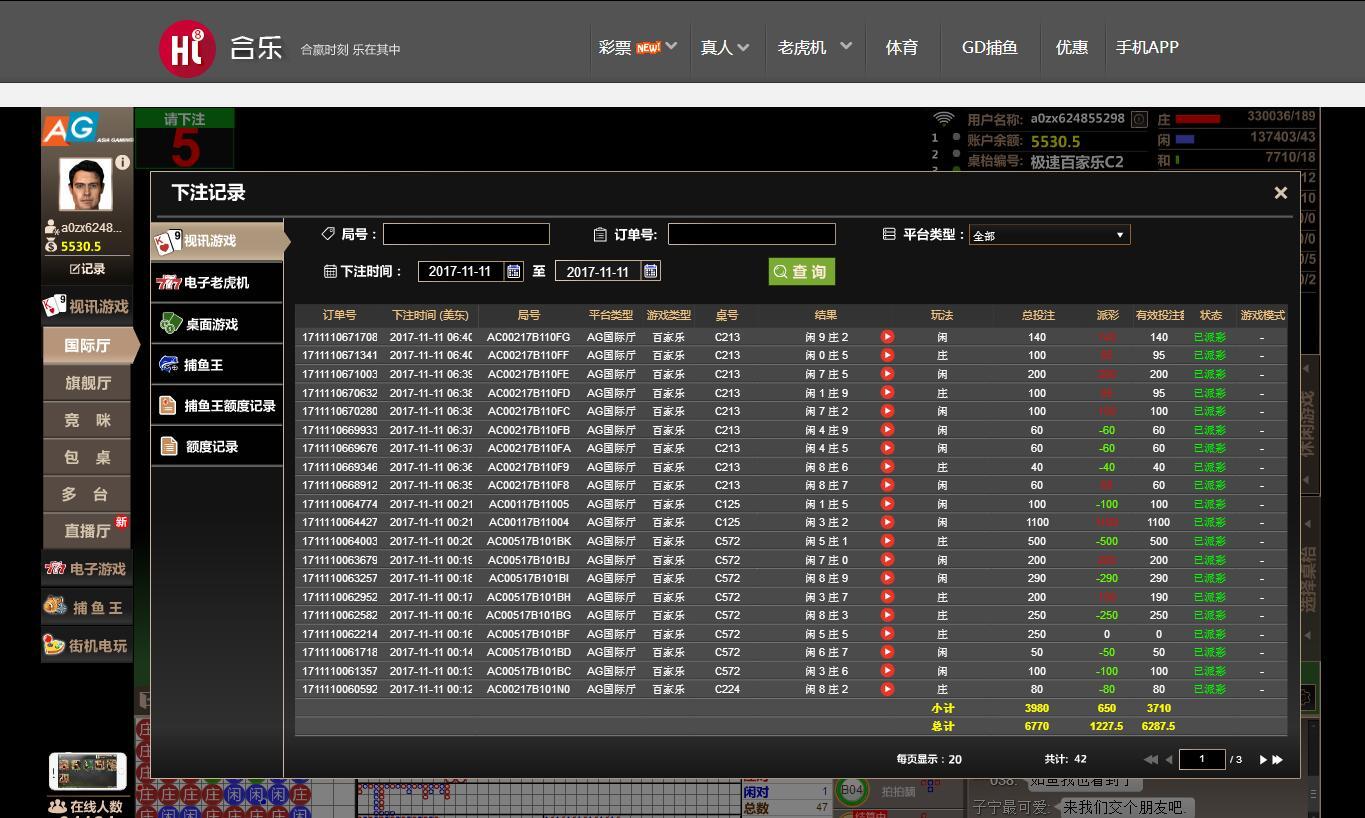Open 直播厅 in the left sidebar
1365x818 pixels.
[x=88, y=531]
